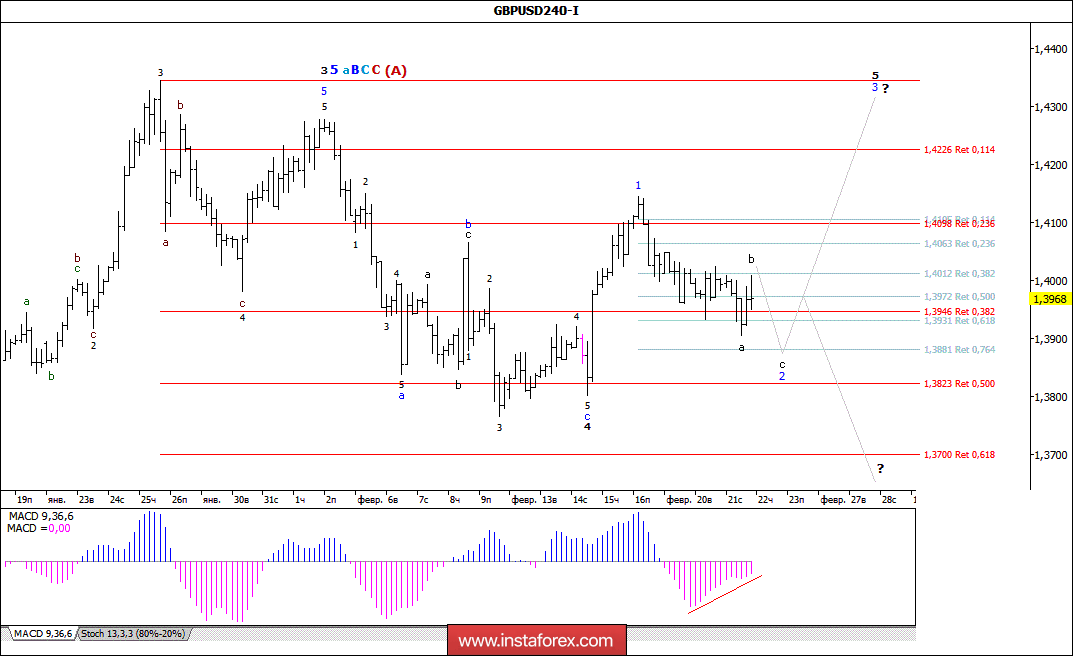Click the 1,3972 Ret 0,500 level label

[959, 297]
